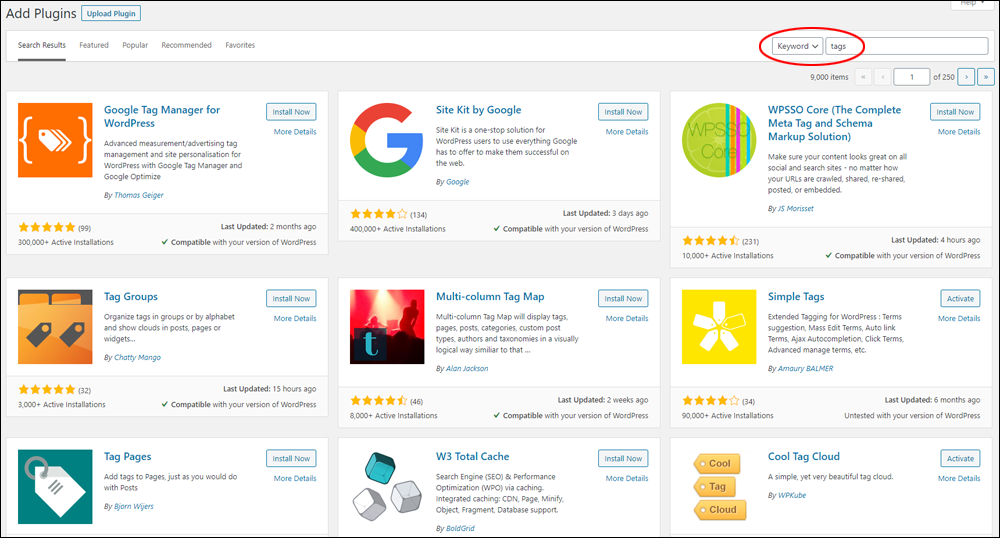Activate the Simple Tags plugin
This screenshot has height=538, width=1000.
pyautogui.click(x=960, y=298)
